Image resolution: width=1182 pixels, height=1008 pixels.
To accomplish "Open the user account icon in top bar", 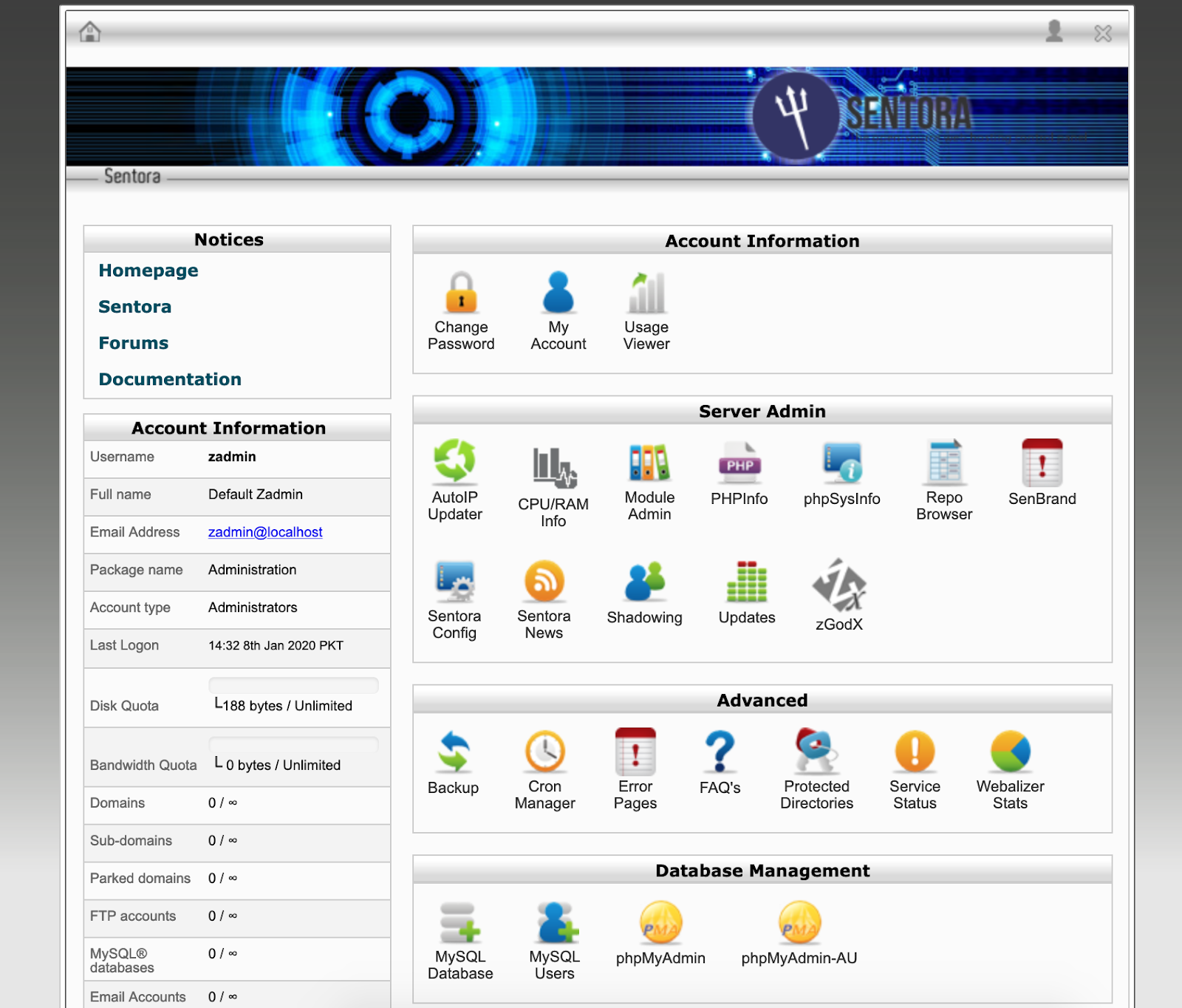I will pyautogui.click(x=1054, y=31).
